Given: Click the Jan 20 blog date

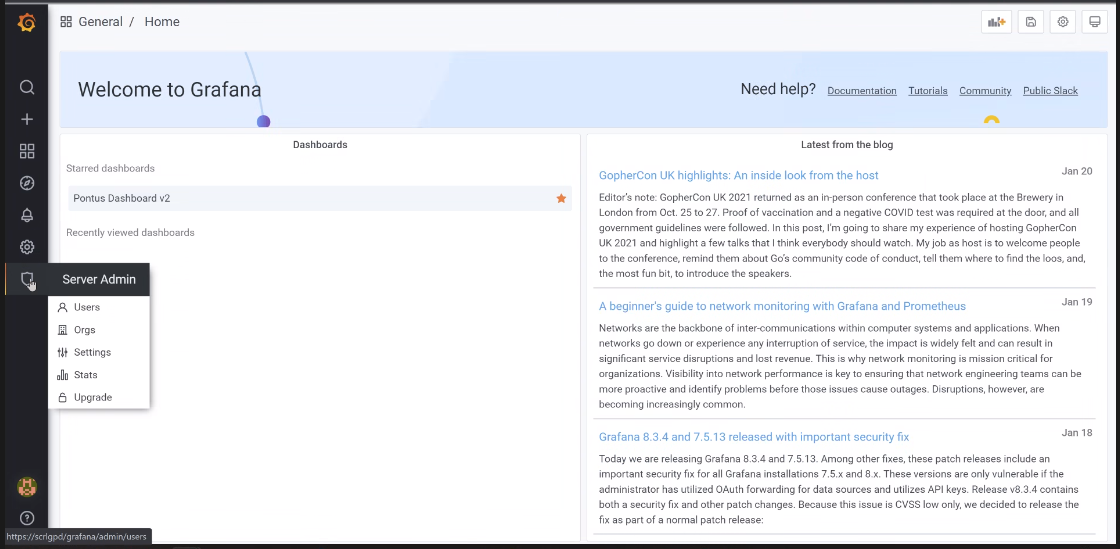Looking at the screenshot, I should pyautogui.click(x=1076, y=171).
